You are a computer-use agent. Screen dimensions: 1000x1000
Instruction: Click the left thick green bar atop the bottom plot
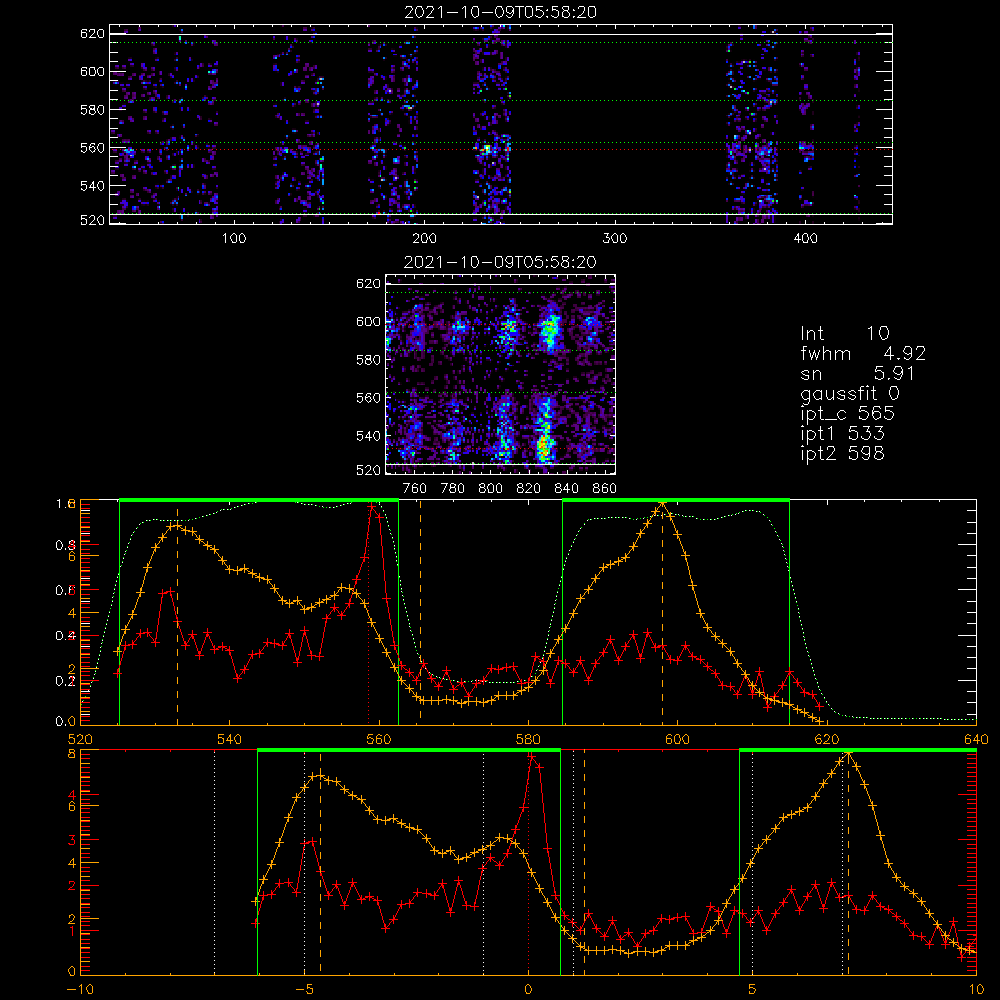409,750
